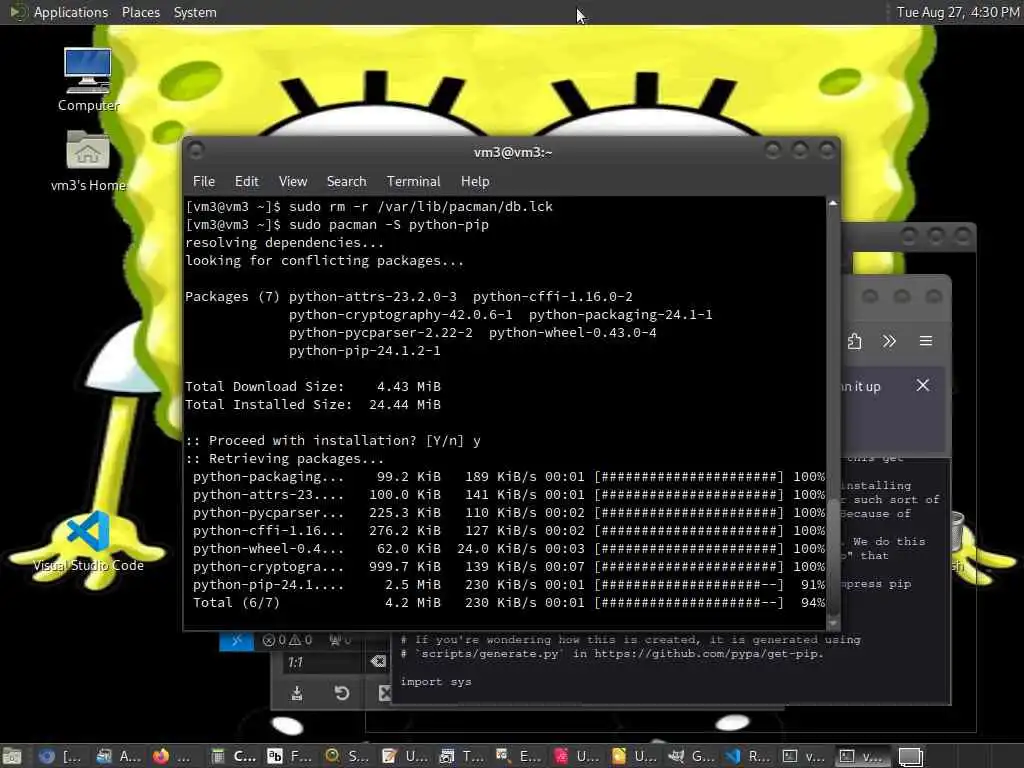Click the 'Show desktop' button in the bottom panel
Screen dimensions: 1024x768
12,756
